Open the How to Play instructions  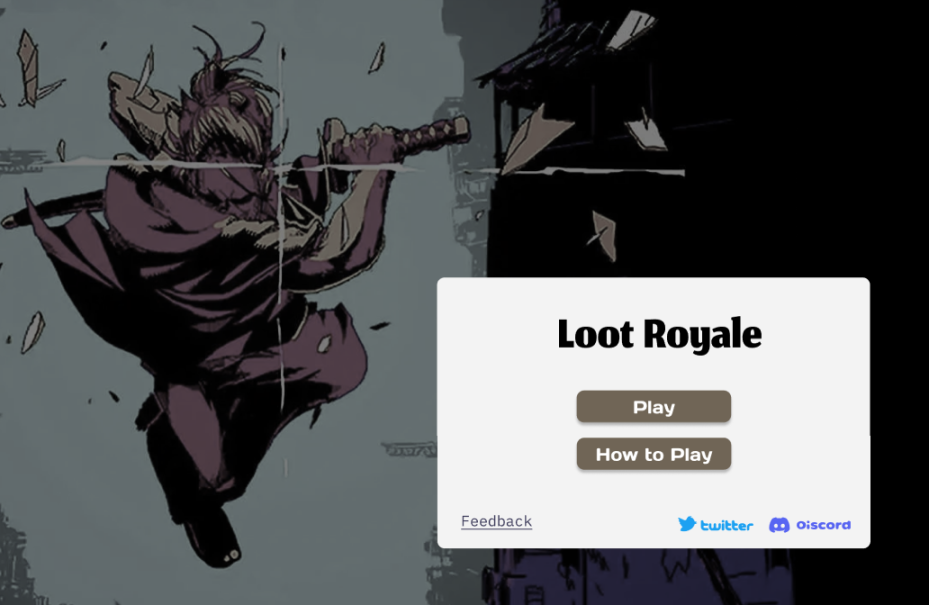coord(653,454)
